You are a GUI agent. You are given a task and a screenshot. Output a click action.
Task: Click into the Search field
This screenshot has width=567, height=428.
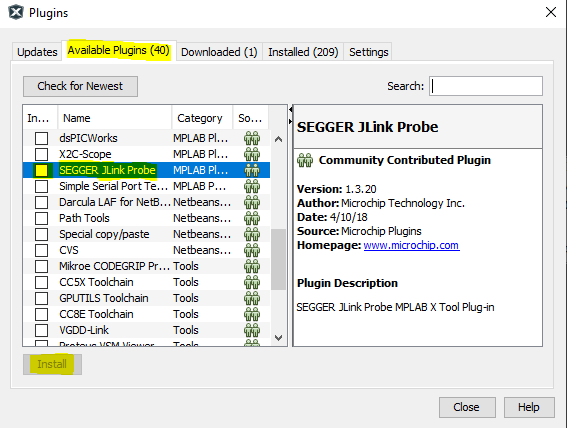(x=486, y=86)
